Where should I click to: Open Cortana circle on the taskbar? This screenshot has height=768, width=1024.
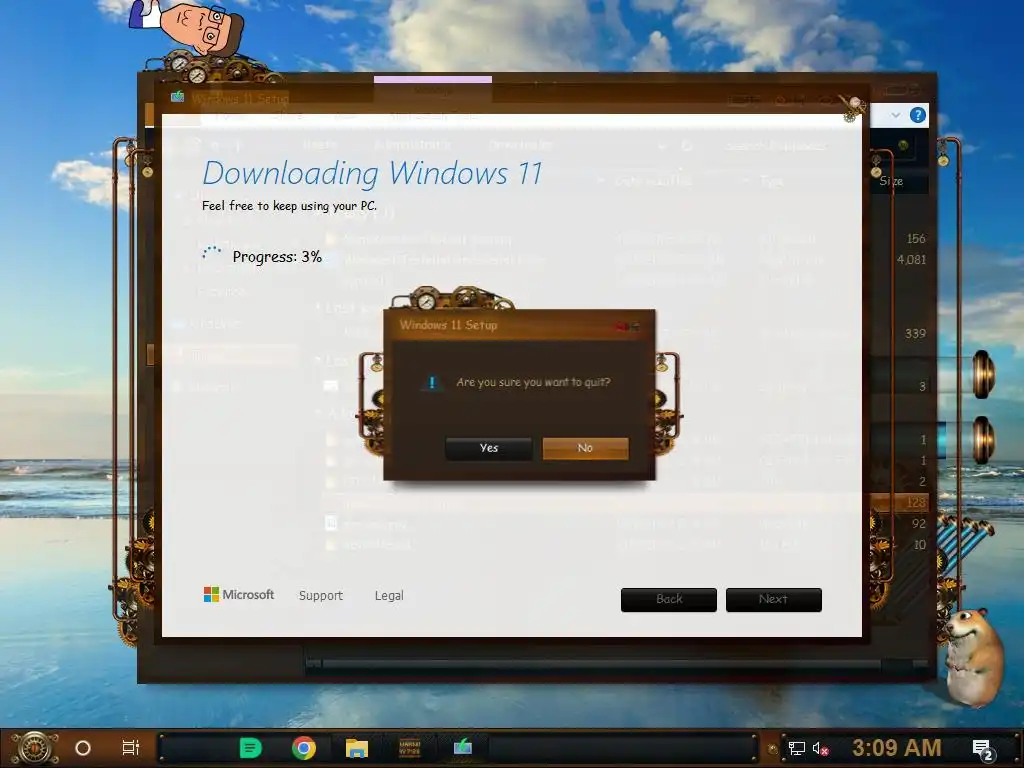83,748
